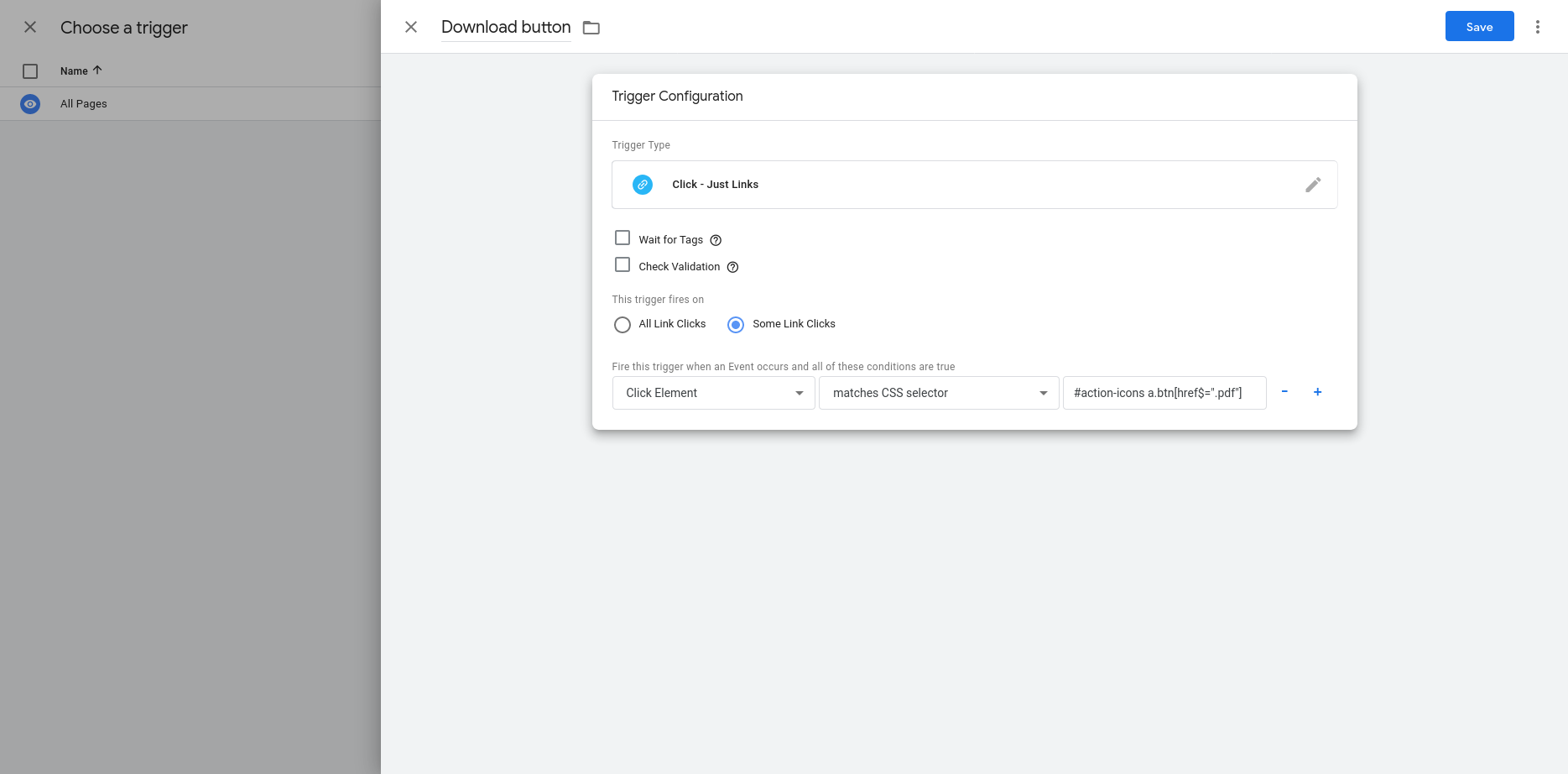
Task: Click the CSS selector value input field
Action: [x=1164, y=393]
